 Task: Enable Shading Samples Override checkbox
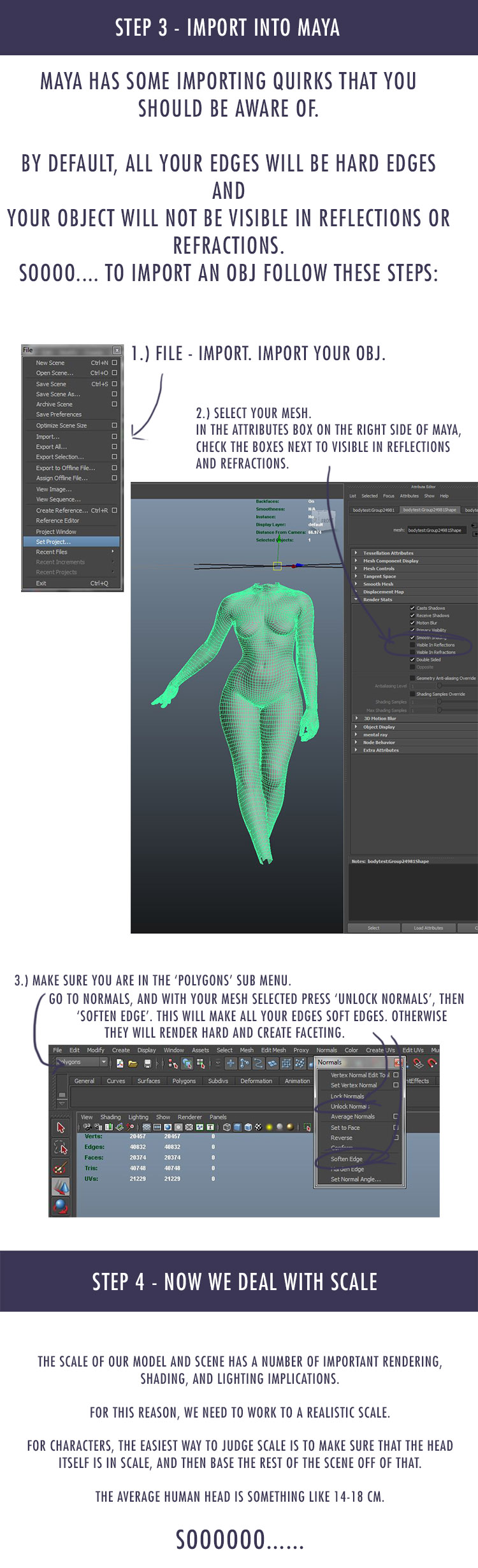point(412,694)
